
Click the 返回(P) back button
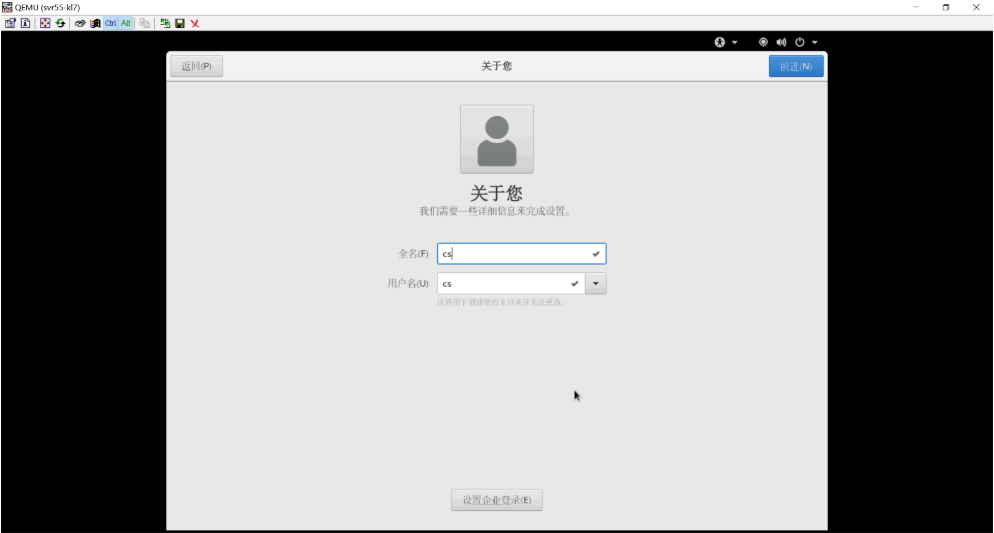click(x=197, y=66)
